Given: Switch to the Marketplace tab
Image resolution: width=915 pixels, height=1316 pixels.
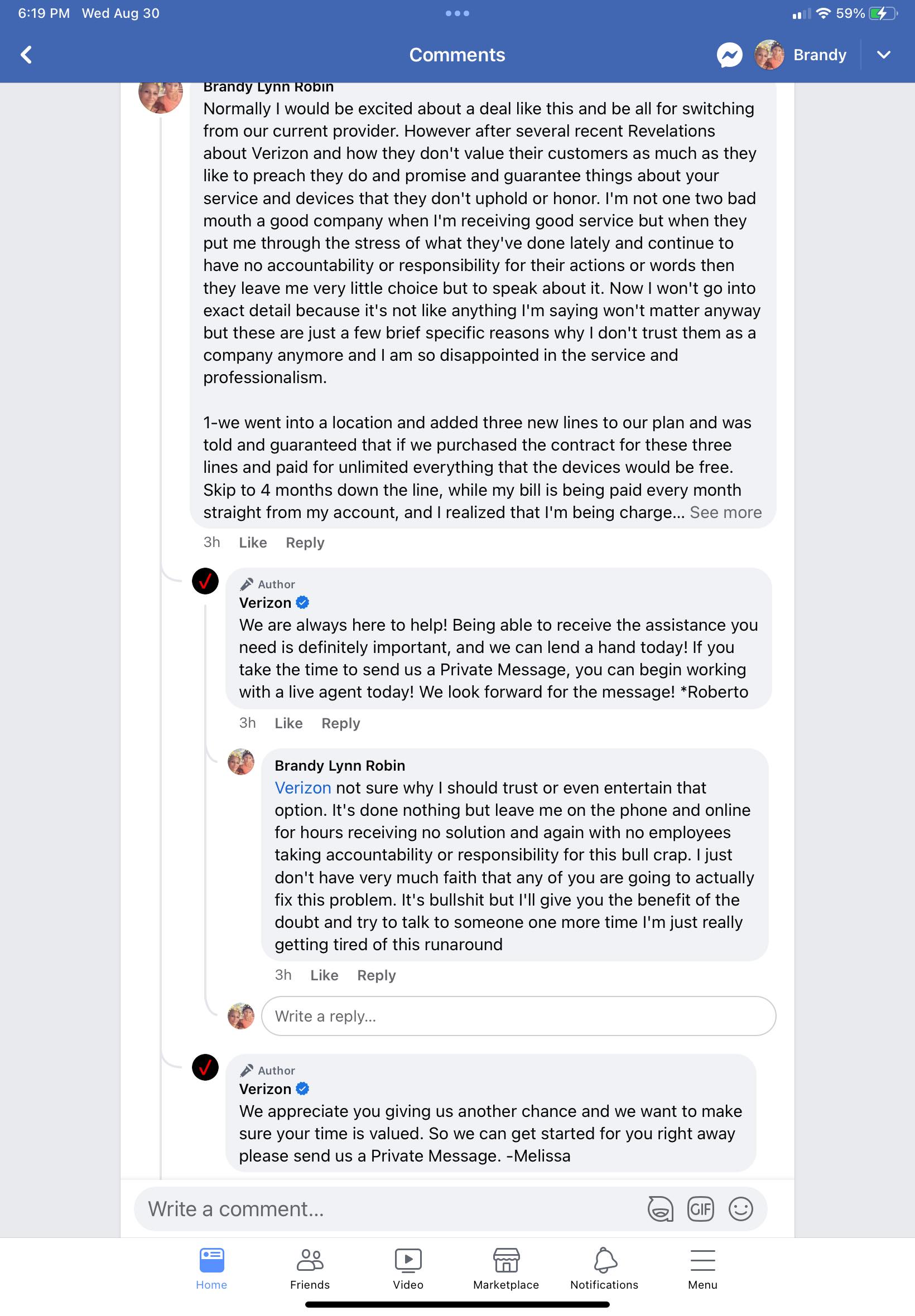Looking at the screenshot, I should coord(505,1267).
